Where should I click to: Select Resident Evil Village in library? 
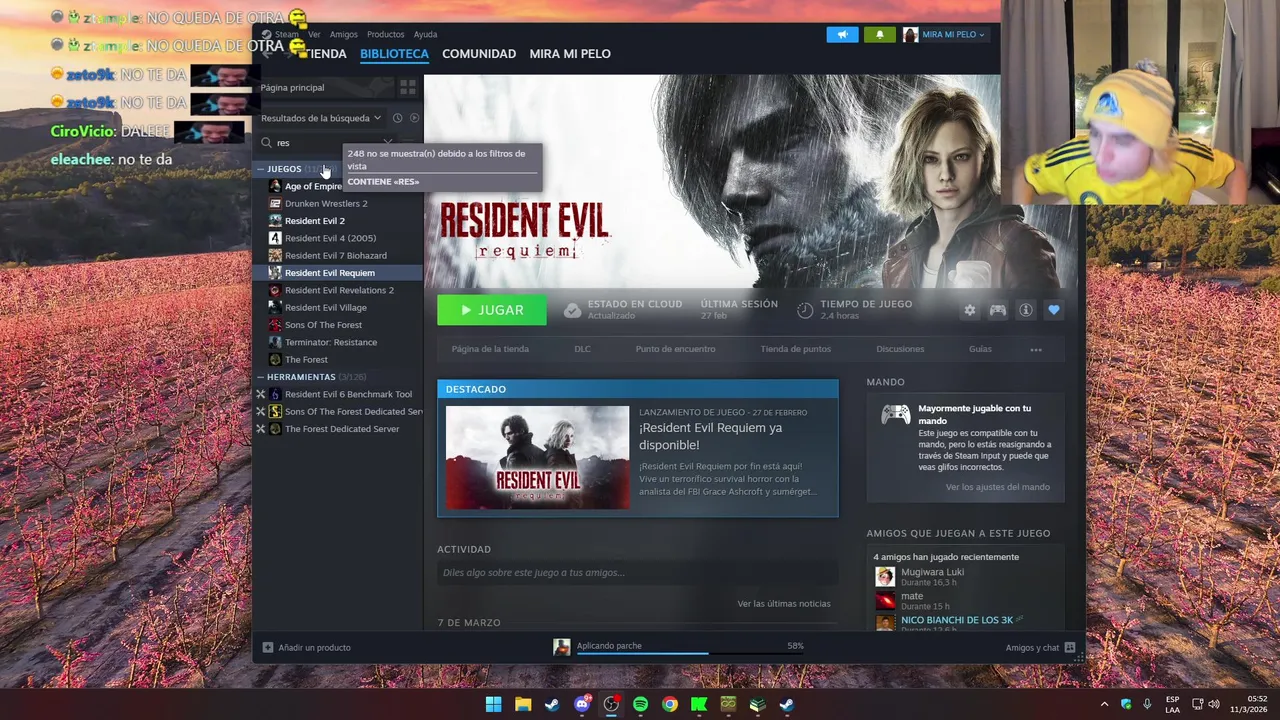tap(325, 307)
